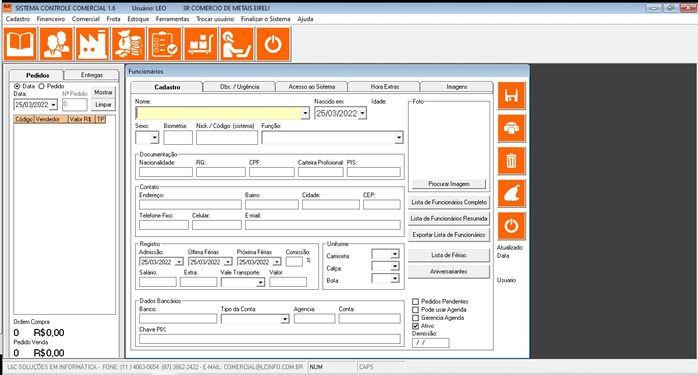Click the E-mail input field
This screenshot has width=698, height=375.
tap(323, 225)
